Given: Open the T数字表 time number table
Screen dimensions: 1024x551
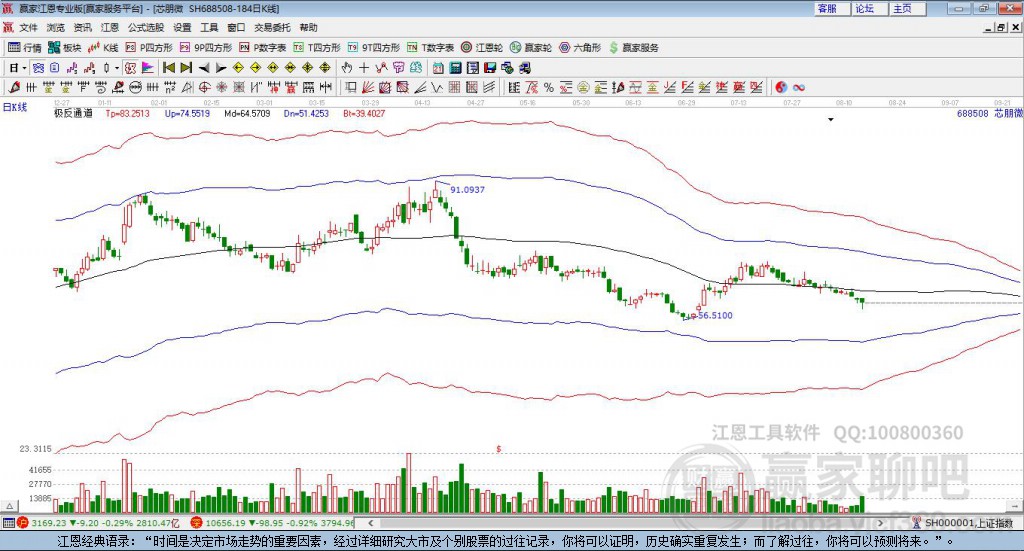Looking at the screenshot, I should point(430,48).
